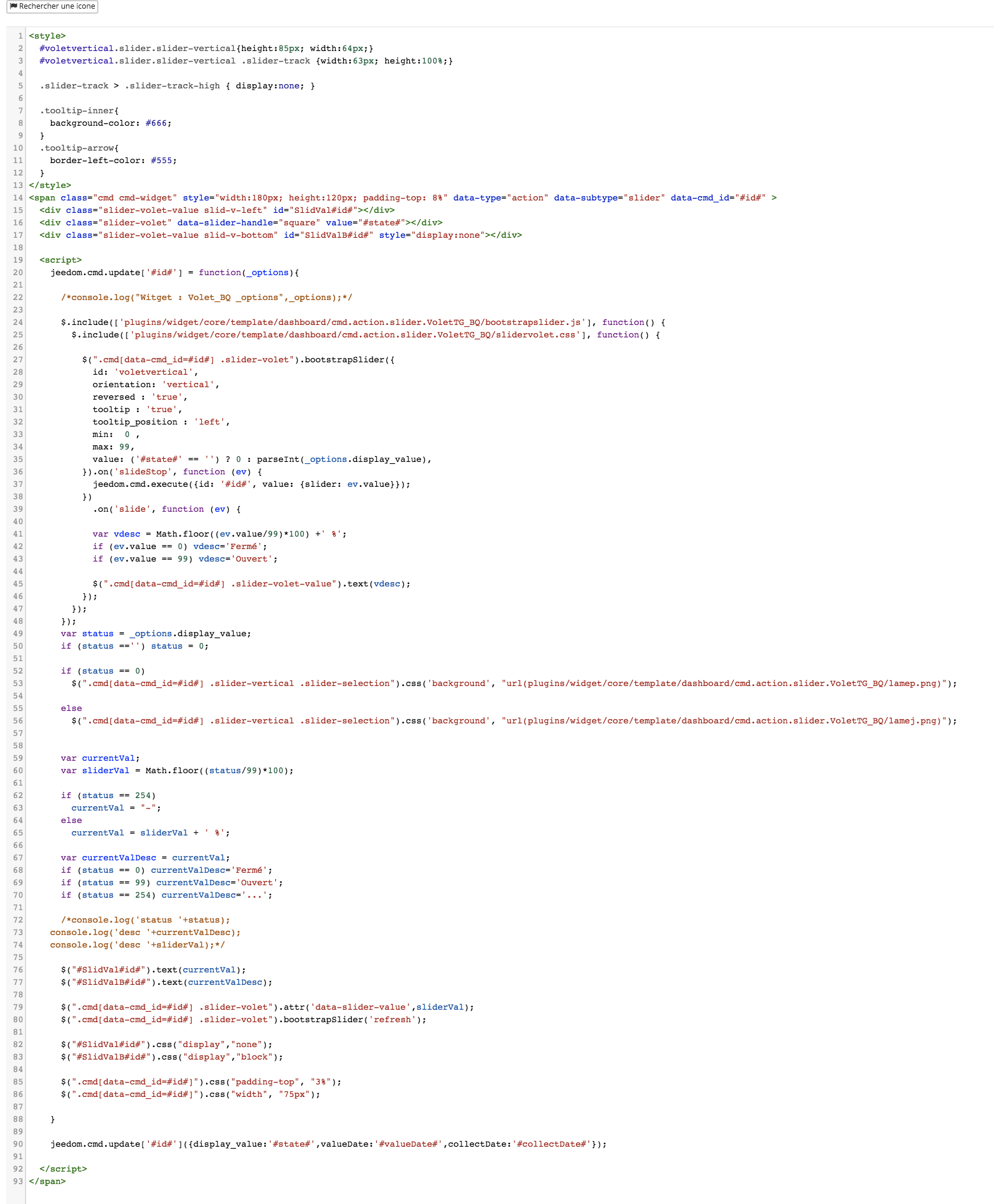Click the "vdesc='Ouvert';" line
This screenshot has height=1204, width=994.
coord(186,559)
